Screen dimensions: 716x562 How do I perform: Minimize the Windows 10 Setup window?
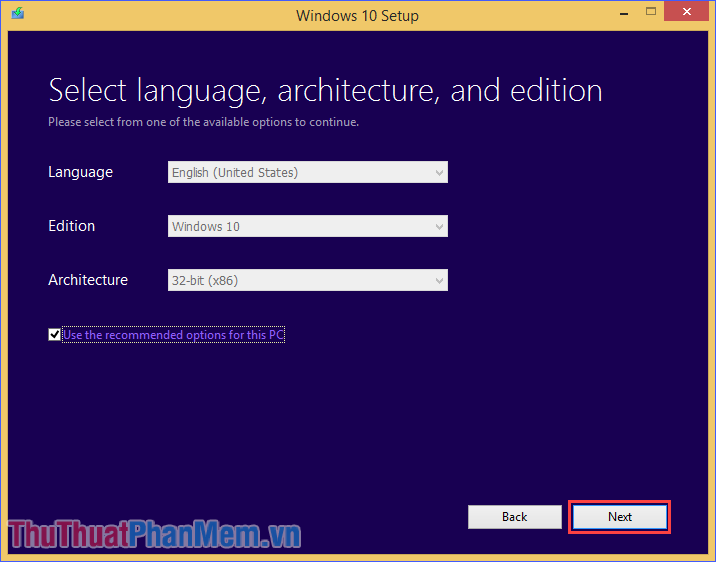click(x=624, y=12)
